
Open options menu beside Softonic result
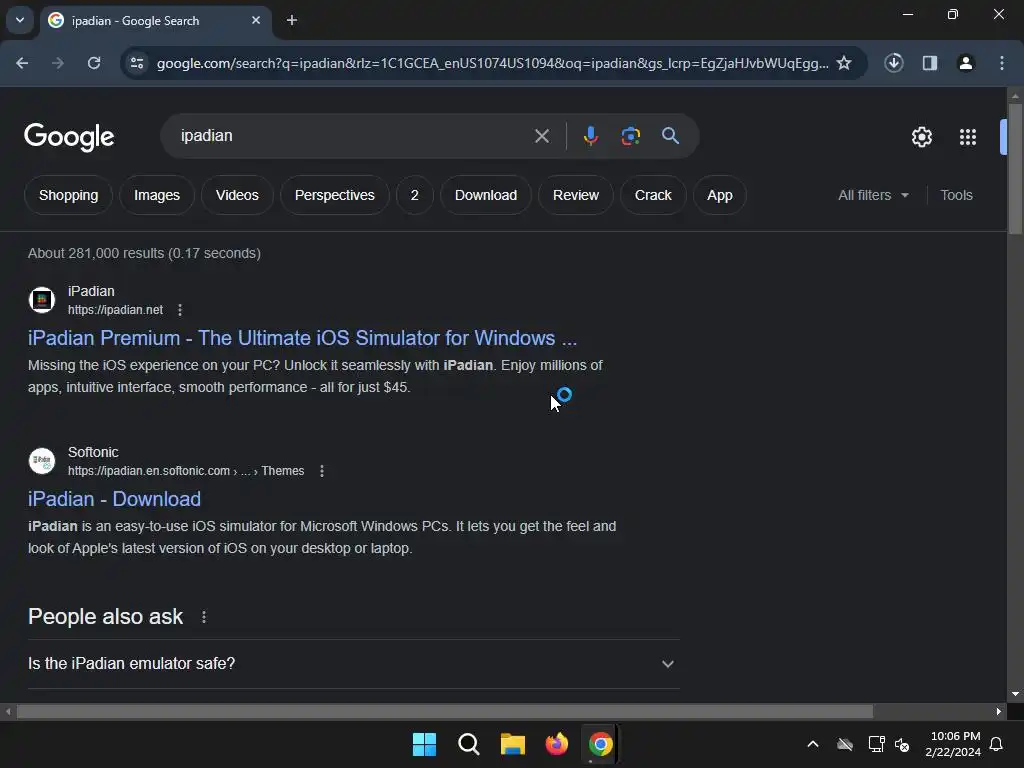[x=322, y=471]
